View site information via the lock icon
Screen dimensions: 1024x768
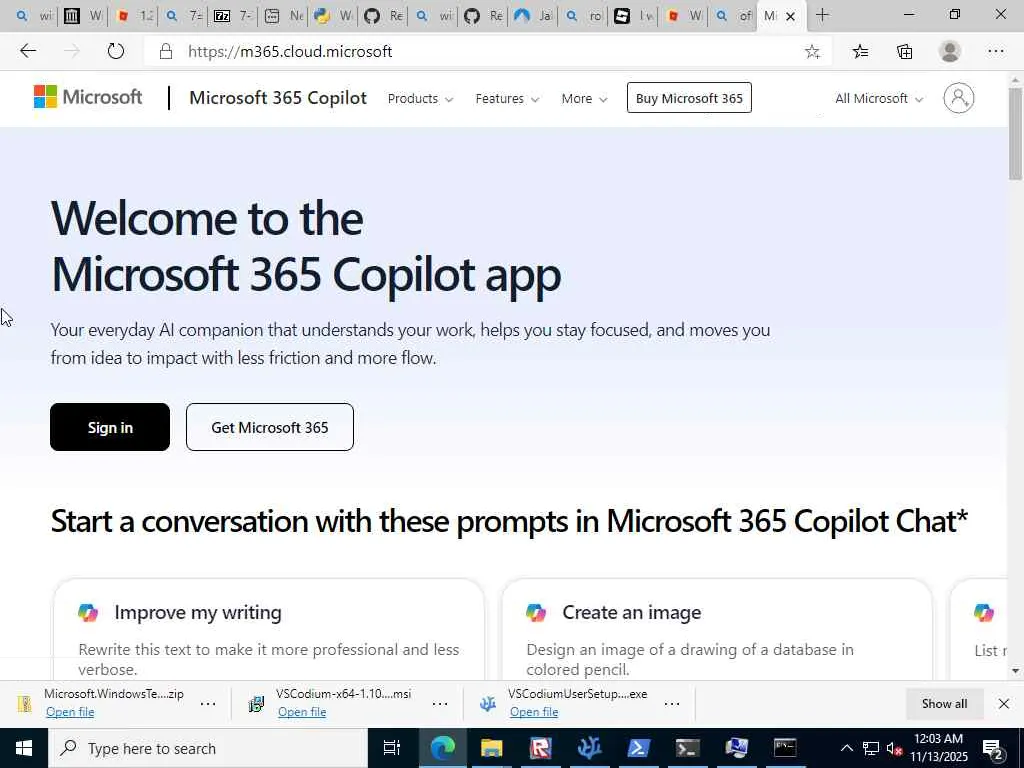[166, 52]
